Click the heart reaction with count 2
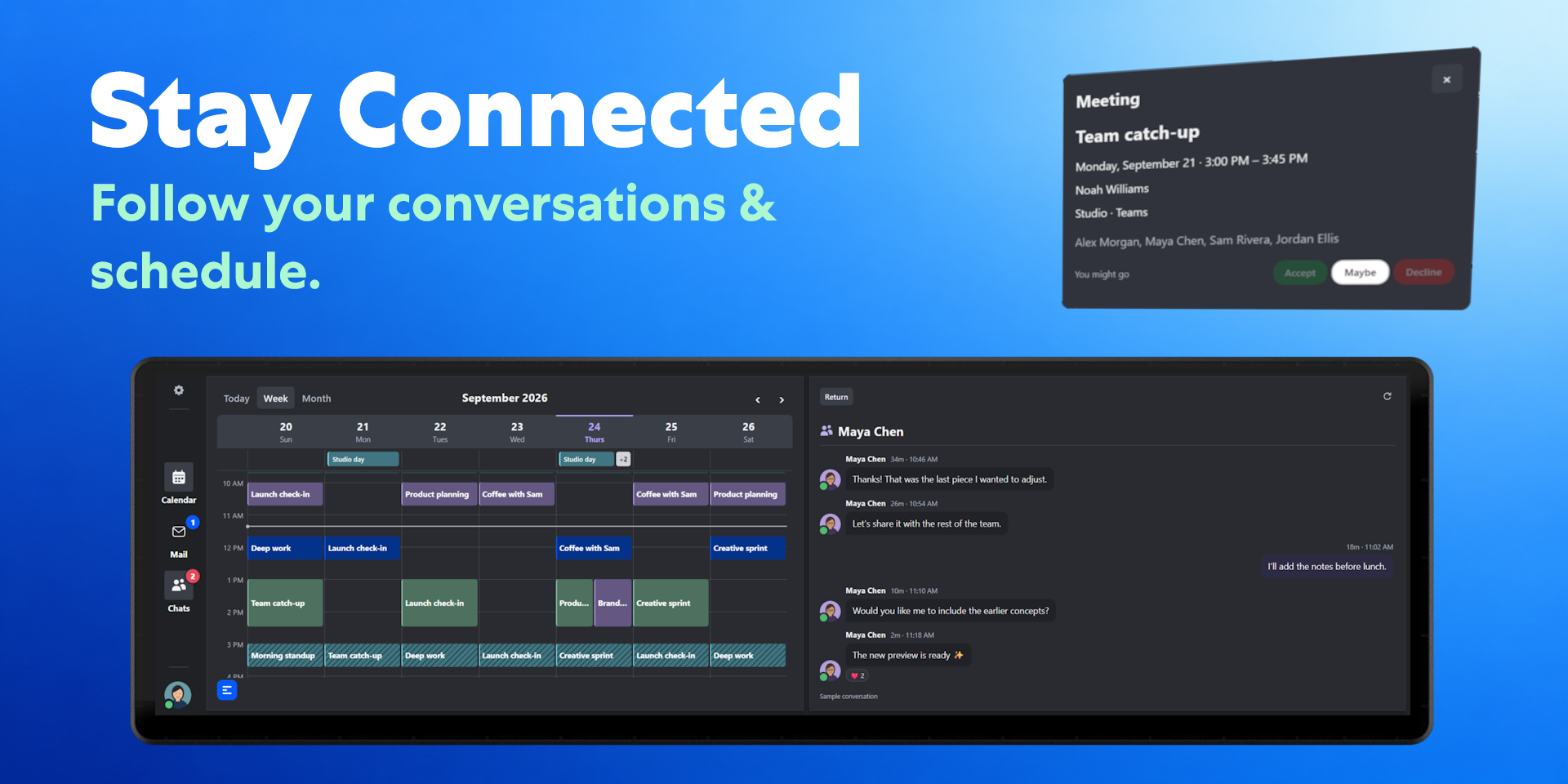 (857, 675)
